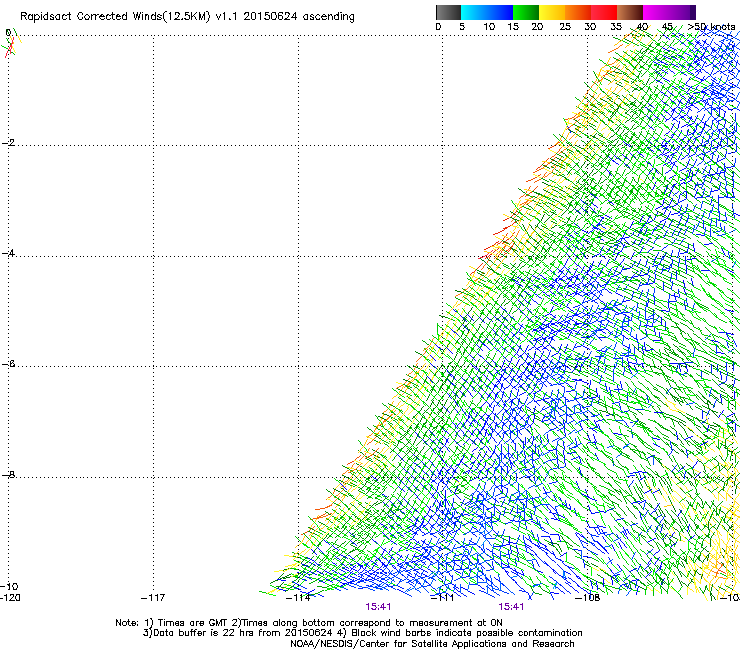Click the longitude axis label -111
The width and height of the screenshot is (740, 650).
click(x=442, y=598)
